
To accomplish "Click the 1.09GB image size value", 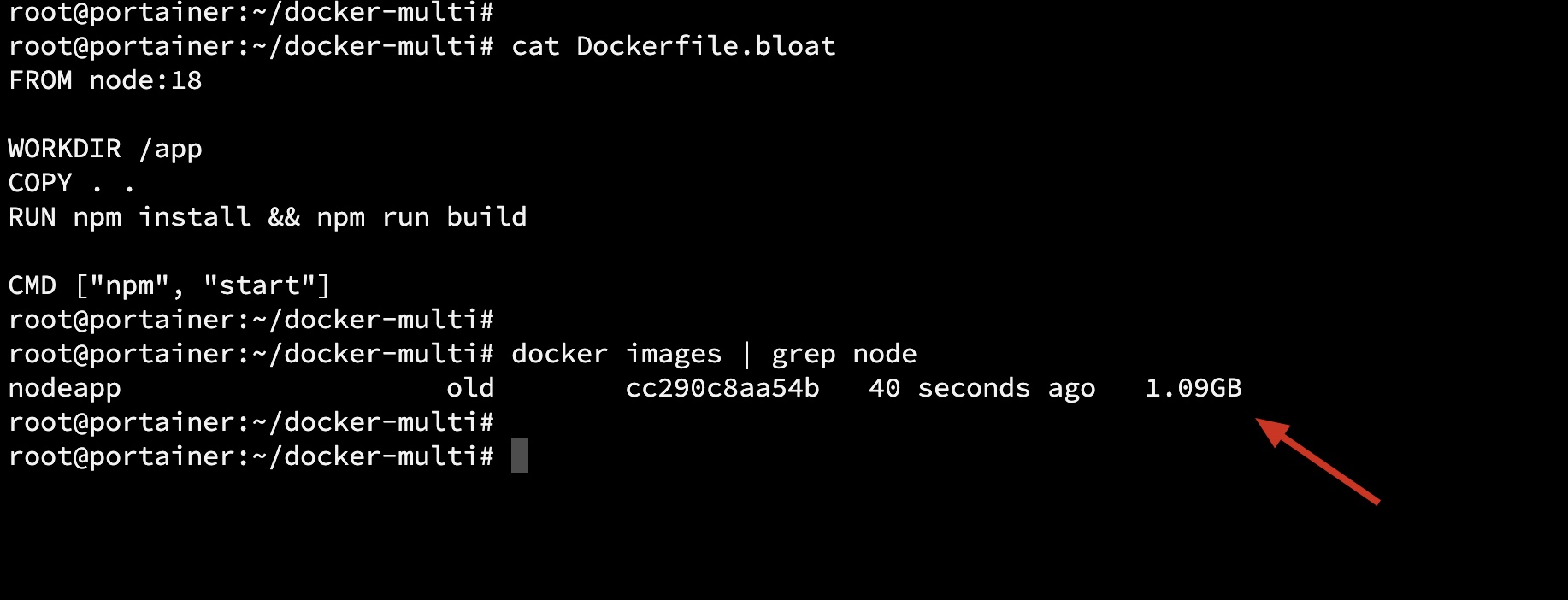I will [x=1194, y=388].
